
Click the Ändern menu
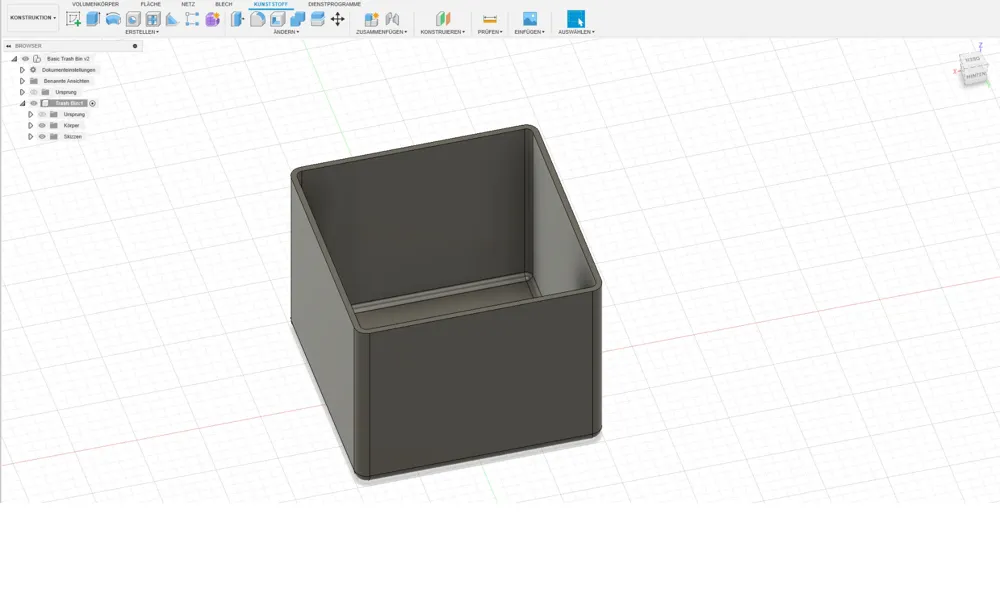284,31
